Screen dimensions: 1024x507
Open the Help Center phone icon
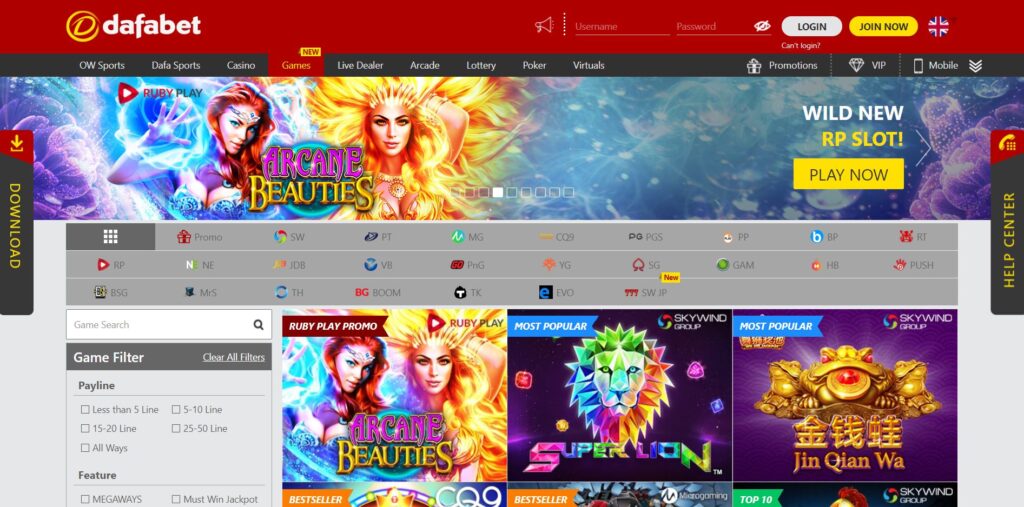pos(1007,143)
